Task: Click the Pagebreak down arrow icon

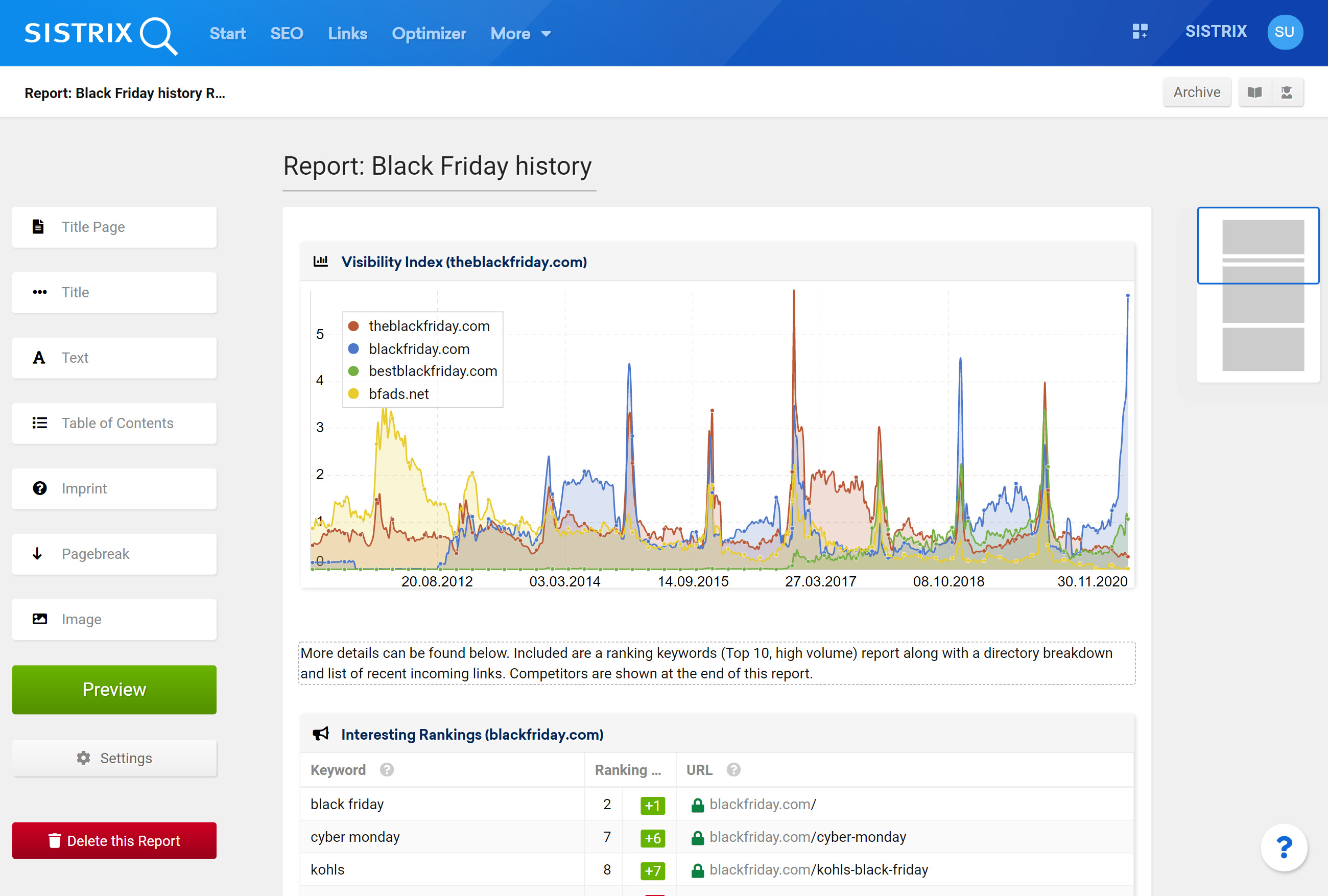Action: coord(38,554)
